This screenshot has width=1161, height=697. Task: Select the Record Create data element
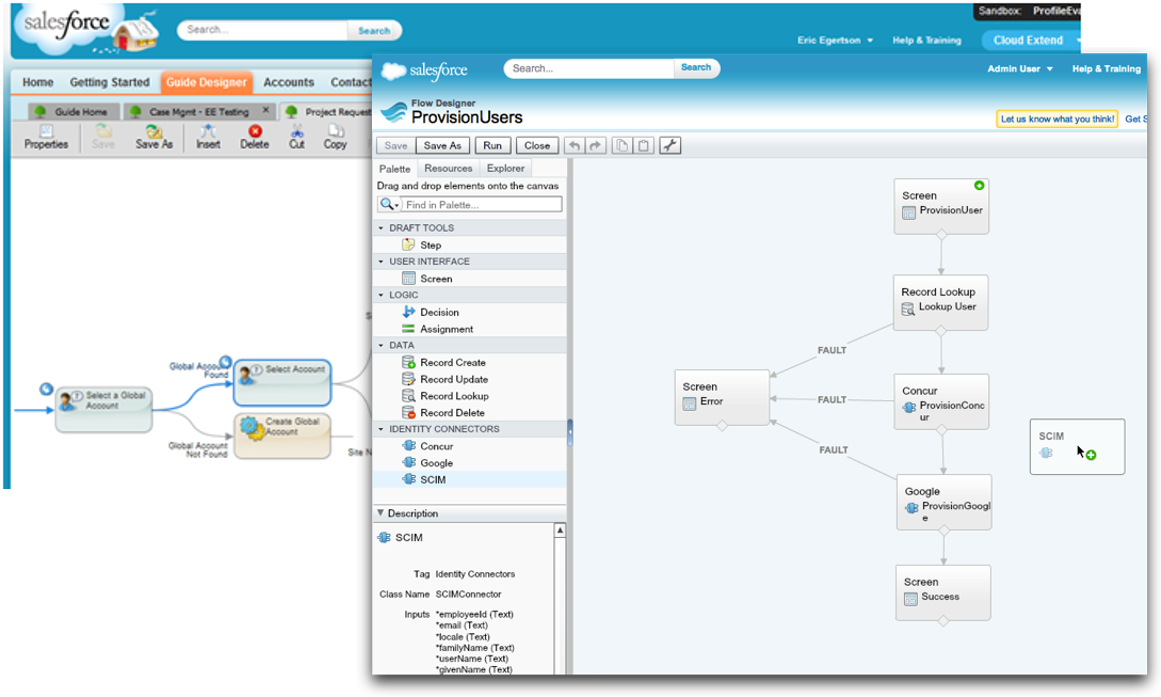click(444, 362)
